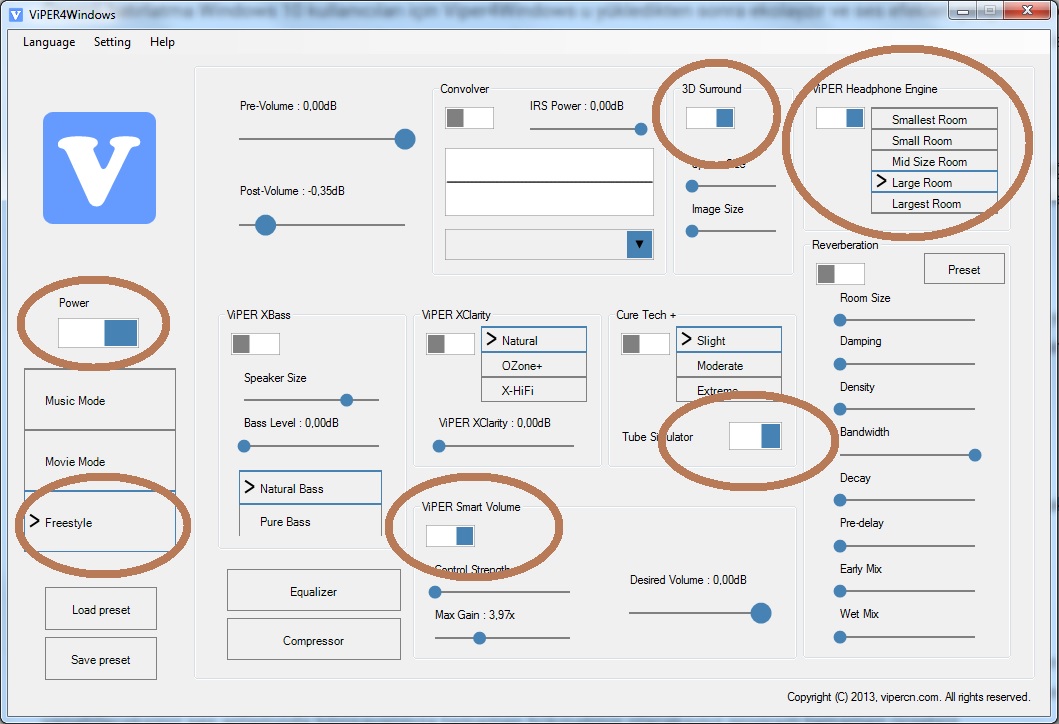Click the Desired Volume slider handle
Viewport: 1059px width, 724px height.
tap(760, 613)
